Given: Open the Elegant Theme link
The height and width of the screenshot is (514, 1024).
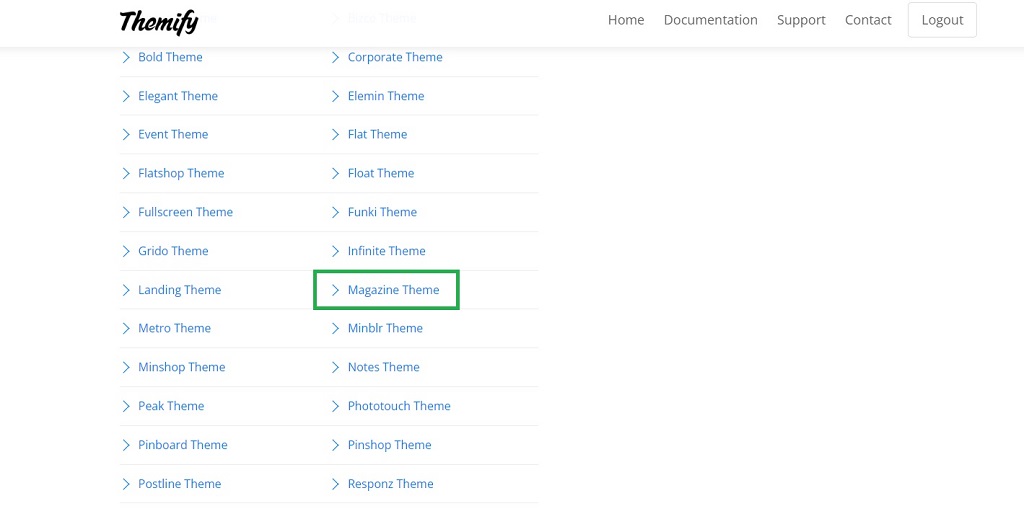Looking at the screenshot, I should [x=178, y=96].
